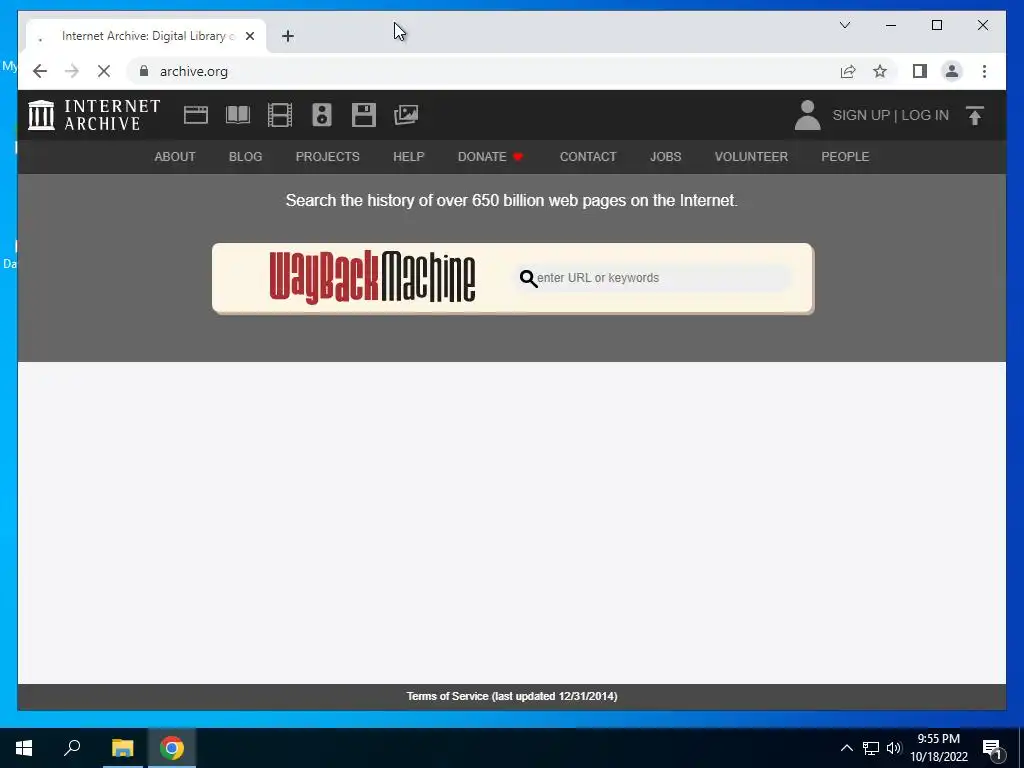Open the HELP menu item
Viewport: 1024px width, 768px height.
(408, 157)
